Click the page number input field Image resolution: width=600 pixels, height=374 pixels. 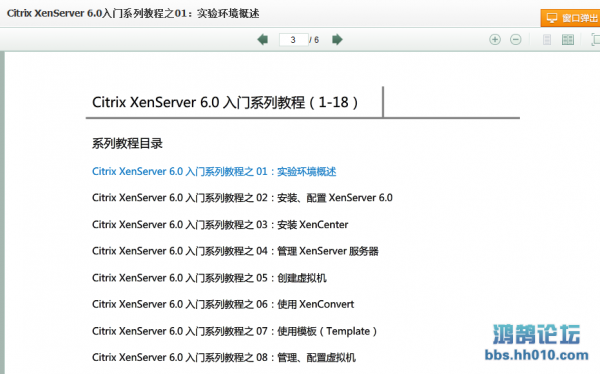(293, 39)
